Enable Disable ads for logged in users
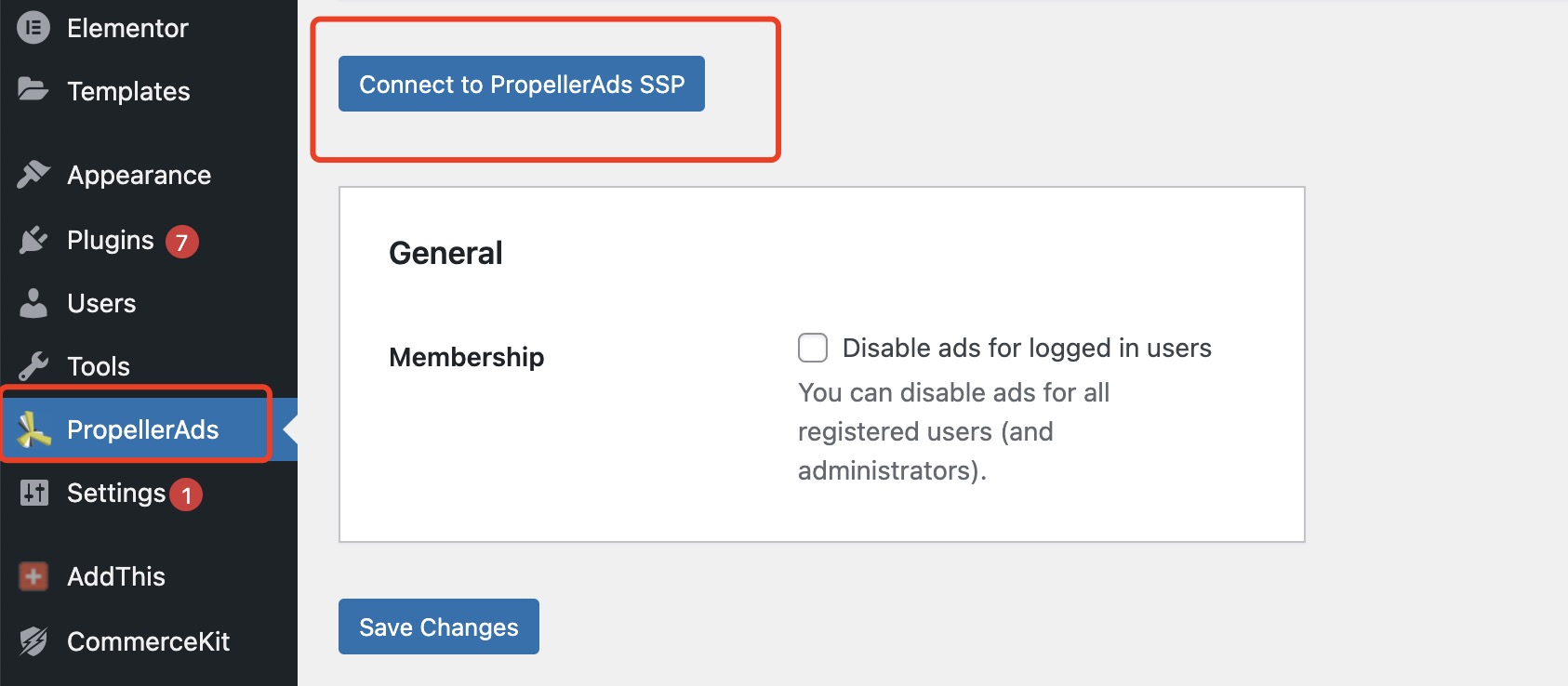The image size is (1568, 686). 813,348
